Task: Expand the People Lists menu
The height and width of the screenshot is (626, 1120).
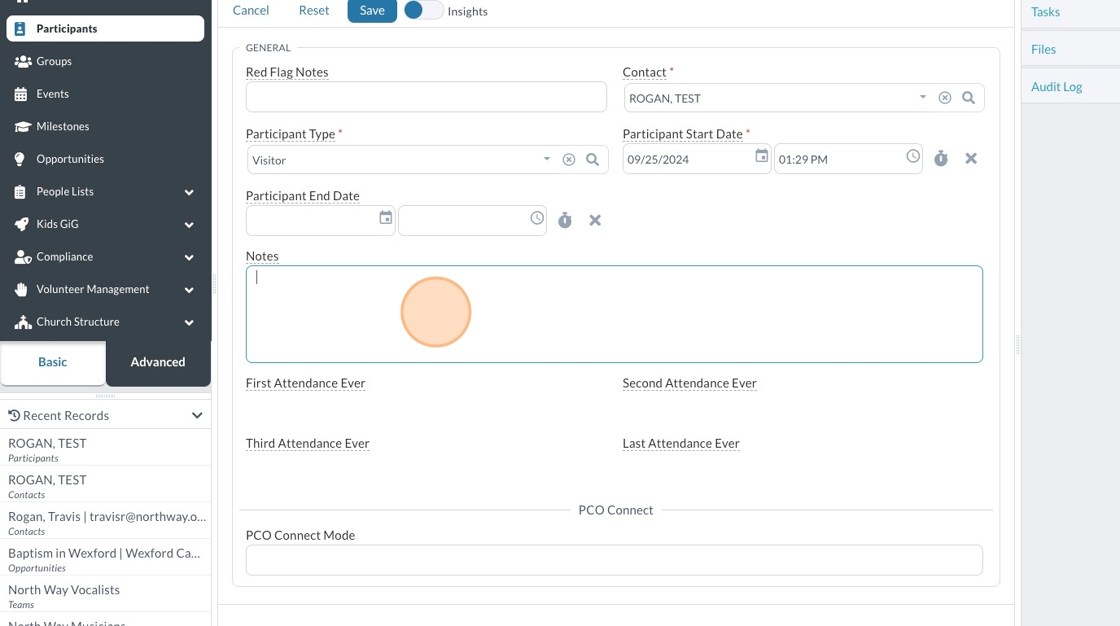Action: click(x=189, y=192)
